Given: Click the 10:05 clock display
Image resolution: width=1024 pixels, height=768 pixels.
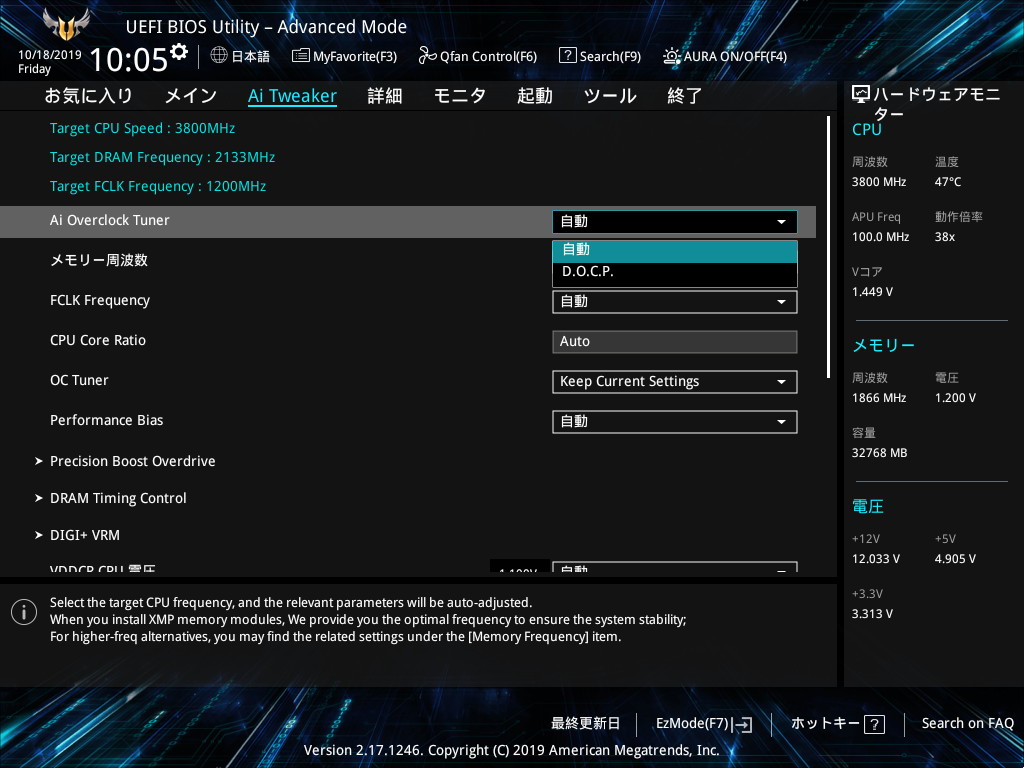Looking at the screenshot, I should (x=129, y=60).
